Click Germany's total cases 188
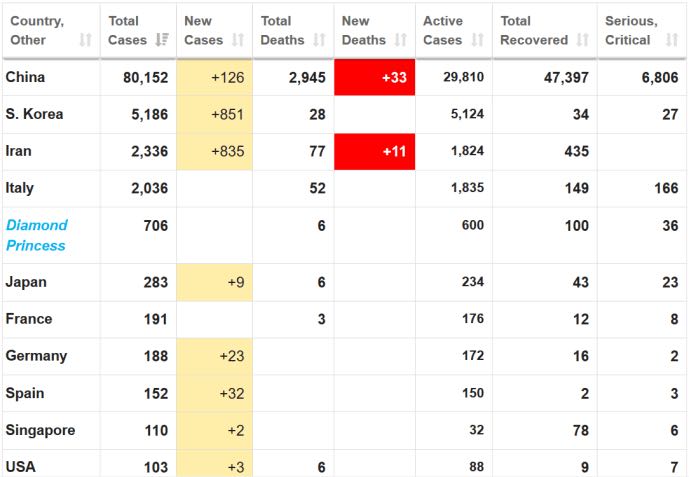Image resolution: width=689 pixels, height=477 pixels. coord(156,356)
